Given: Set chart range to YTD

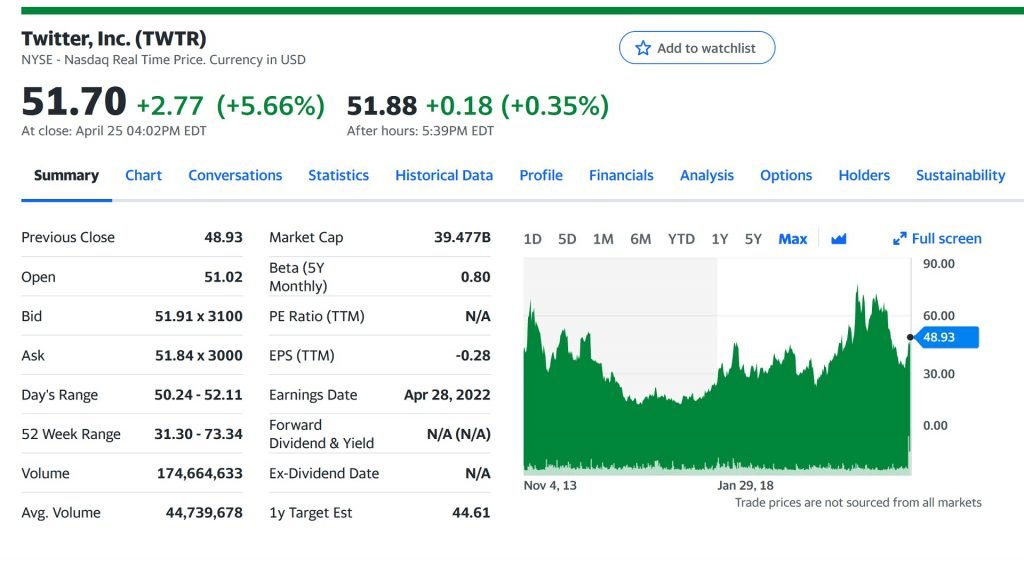Looking at the screenshot, I should coord(681,240).
